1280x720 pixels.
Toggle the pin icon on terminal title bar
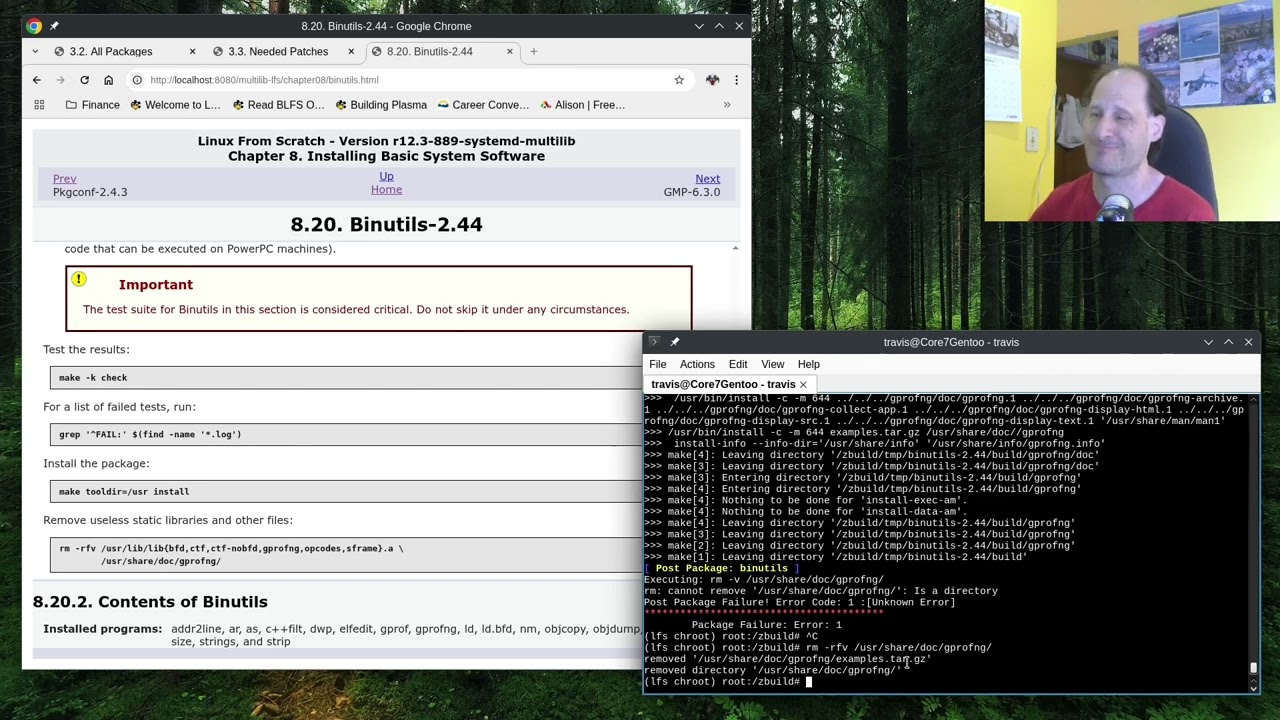coord(675,342)
